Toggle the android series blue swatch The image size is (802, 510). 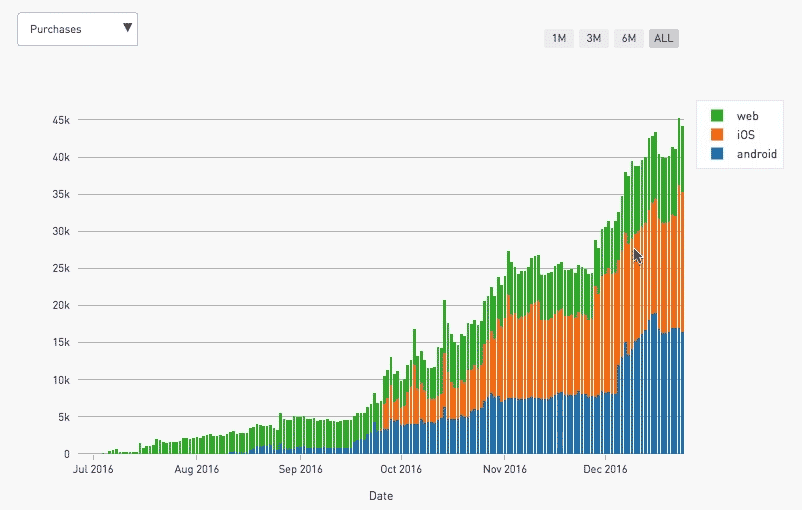(x=717, y=153)
